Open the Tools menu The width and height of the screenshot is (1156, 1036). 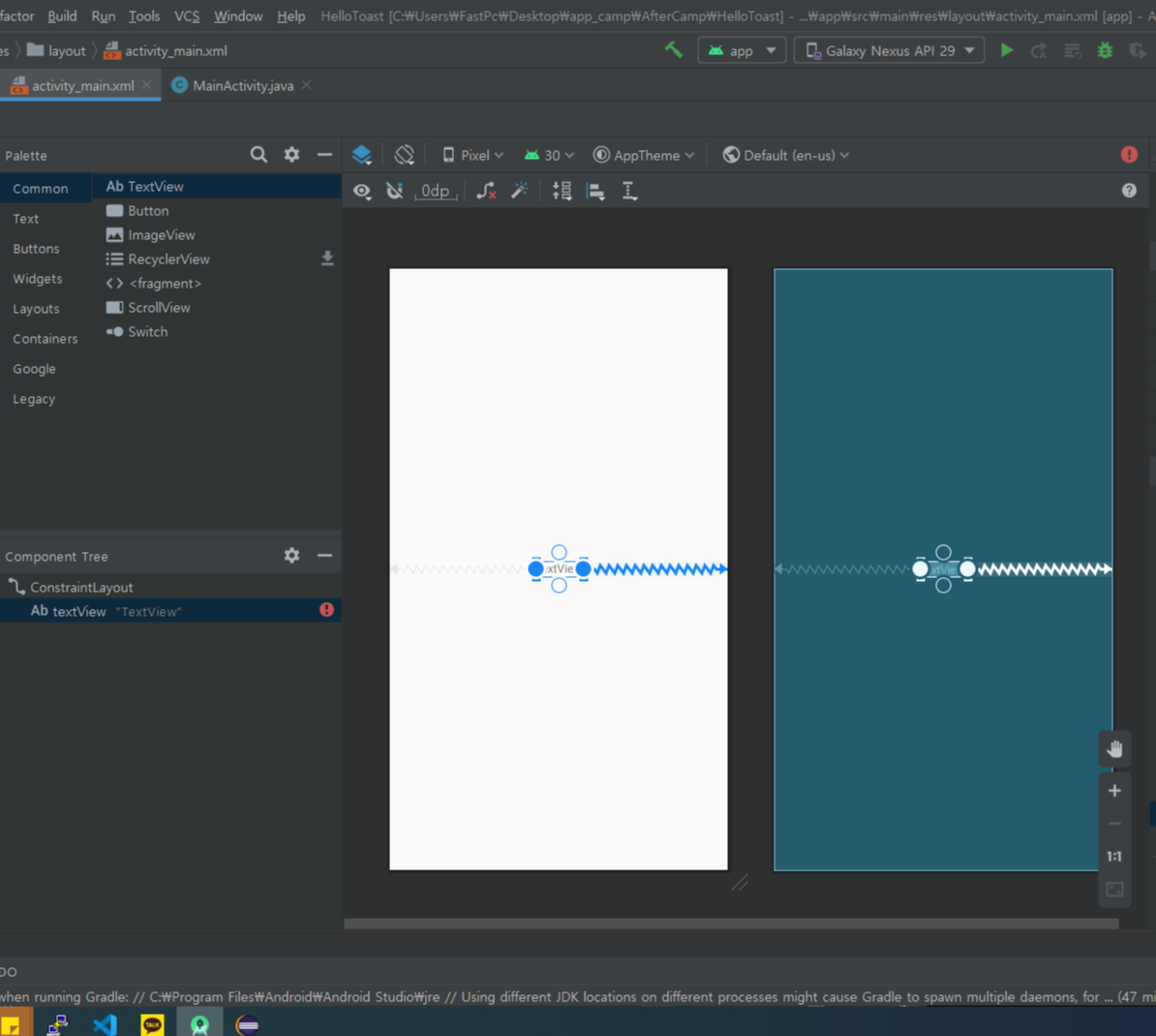point(143,15)
